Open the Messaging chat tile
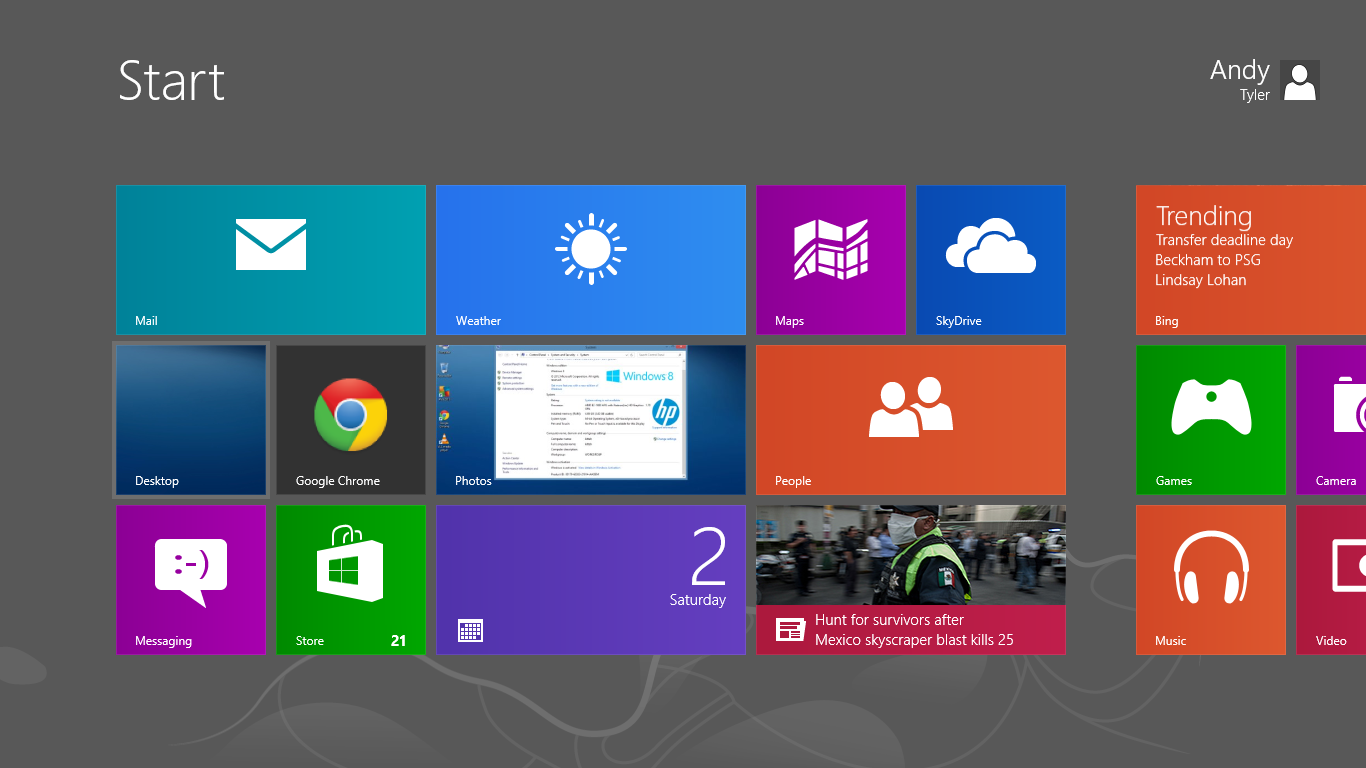Image resolution: width=1366 pixels, height=768 pixels. (x=191, y=580)
